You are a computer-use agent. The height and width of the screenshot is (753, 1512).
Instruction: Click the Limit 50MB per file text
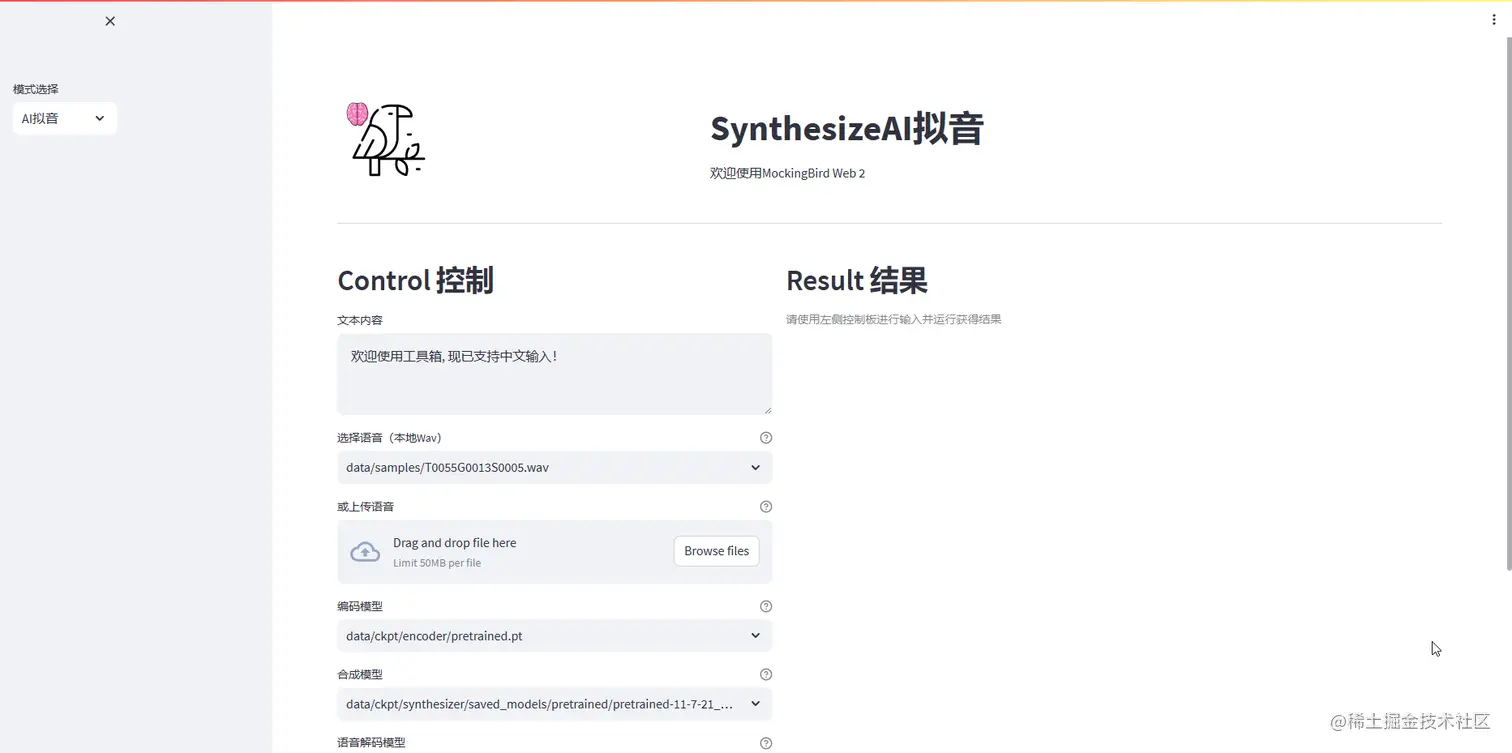coord(437,563)
